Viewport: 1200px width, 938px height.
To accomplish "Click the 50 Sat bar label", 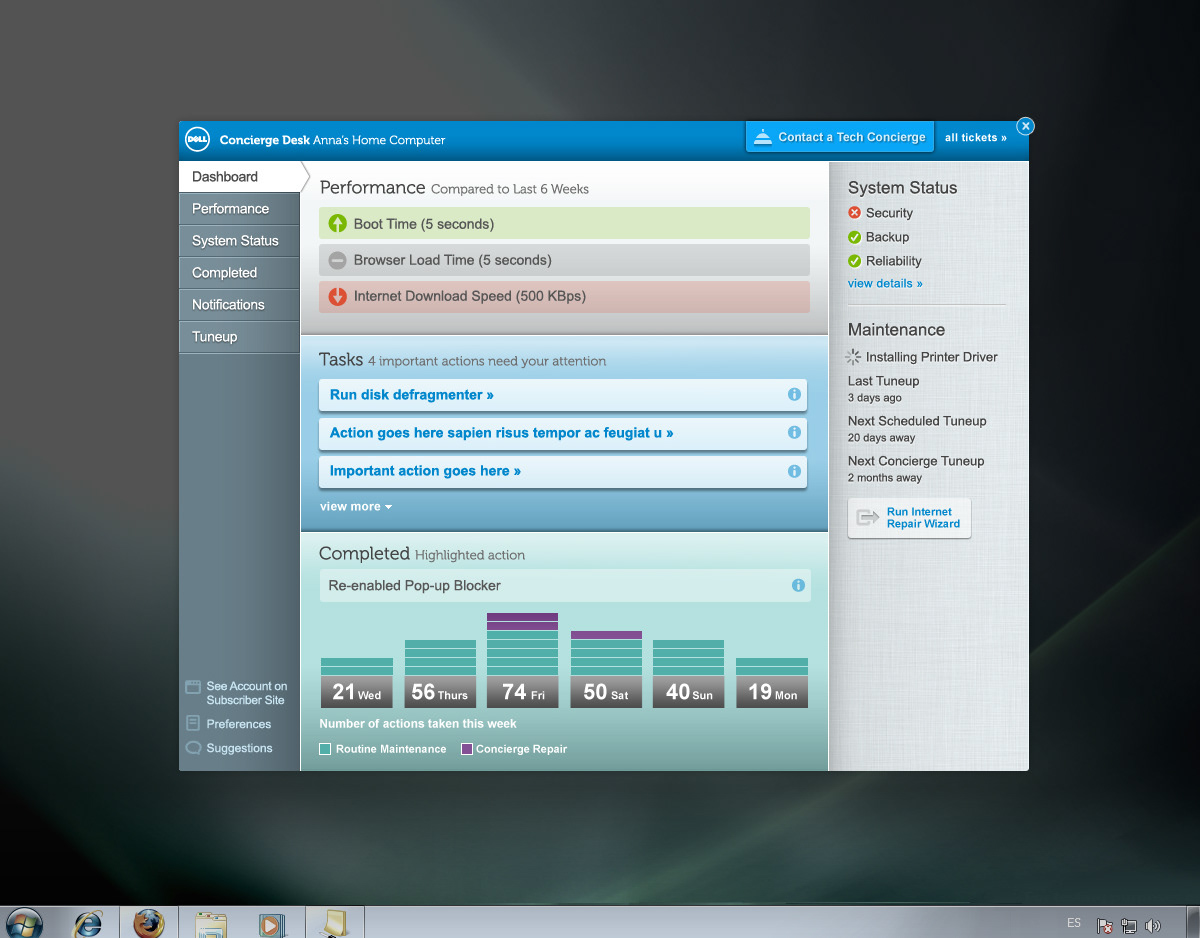I will coord(606,692).
